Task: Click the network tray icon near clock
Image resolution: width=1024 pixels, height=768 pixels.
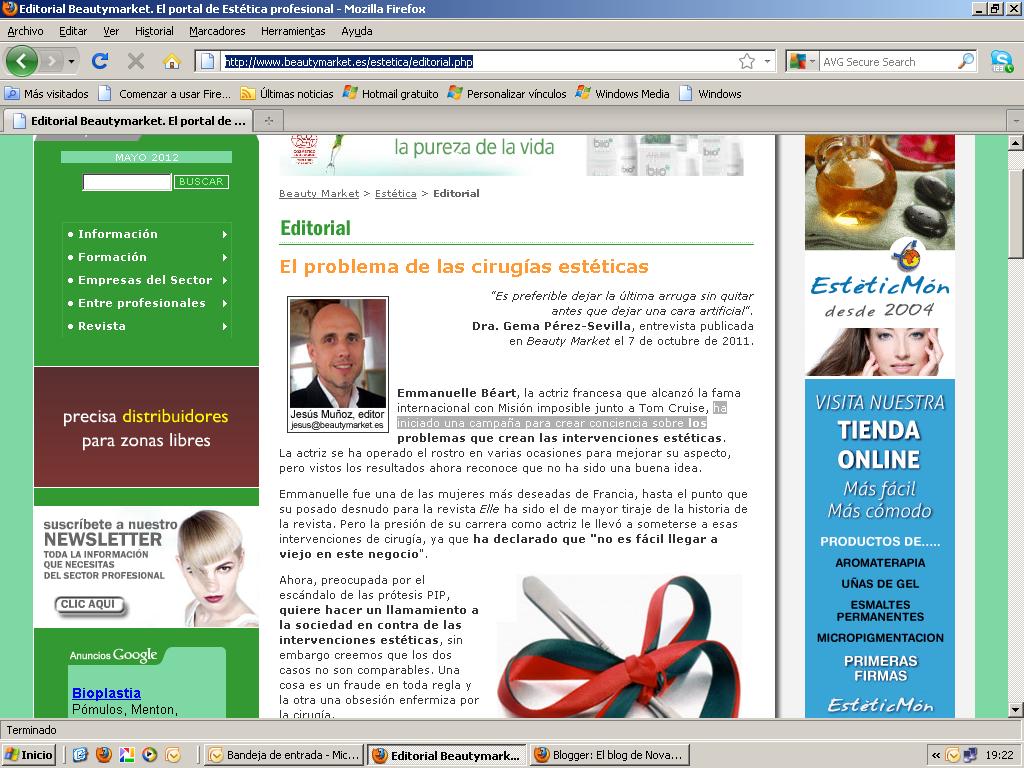Action: (971, 756)
